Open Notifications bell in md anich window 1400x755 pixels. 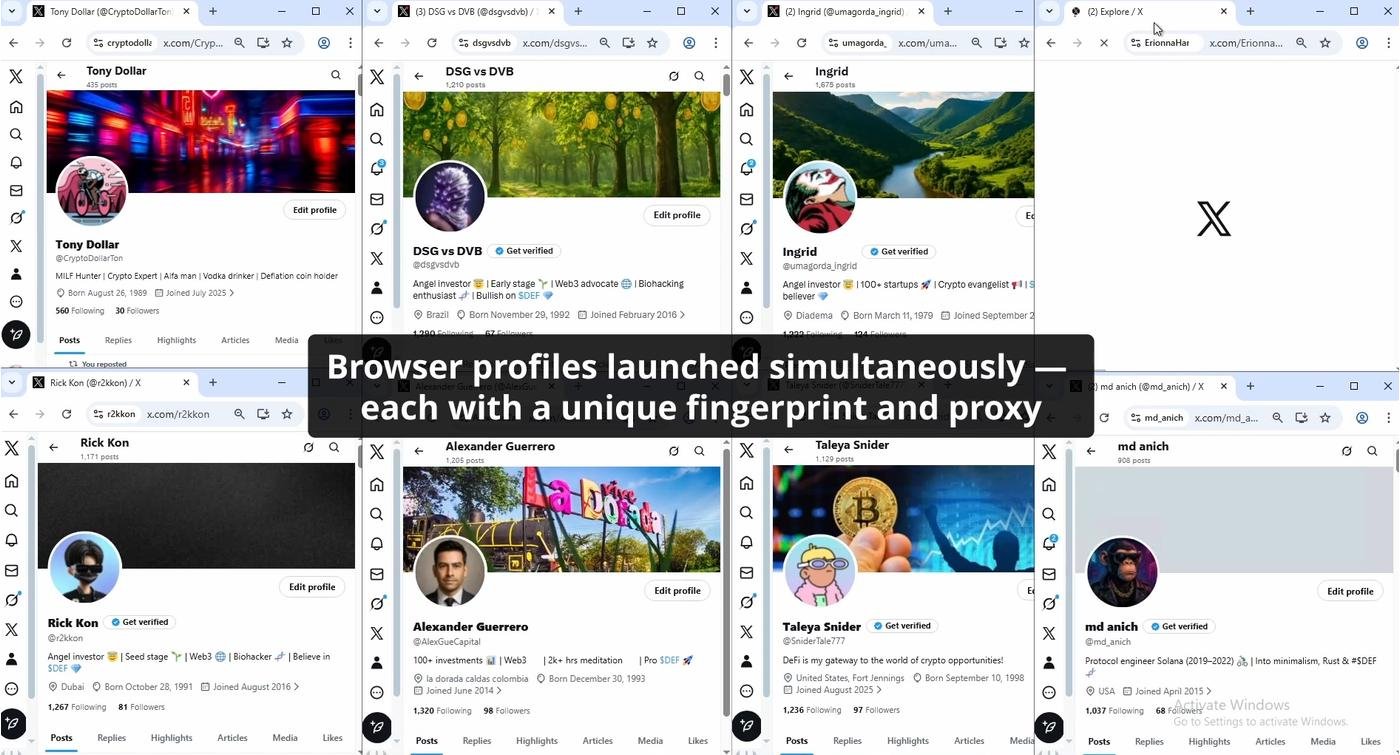(1049, 543)
